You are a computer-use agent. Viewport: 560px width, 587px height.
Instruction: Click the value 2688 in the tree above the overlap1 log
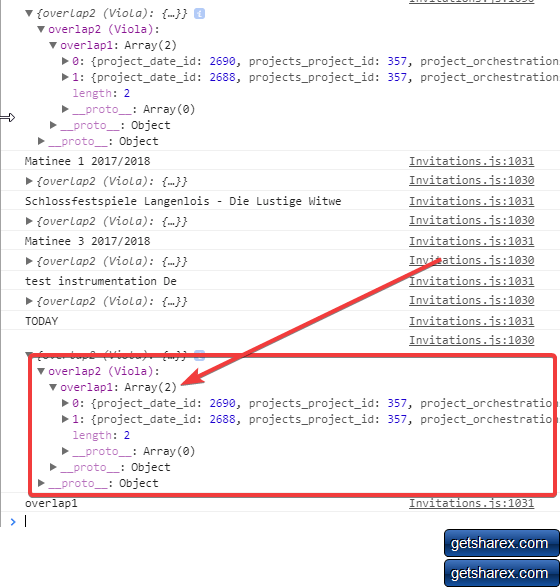click(x=222, y=419)
